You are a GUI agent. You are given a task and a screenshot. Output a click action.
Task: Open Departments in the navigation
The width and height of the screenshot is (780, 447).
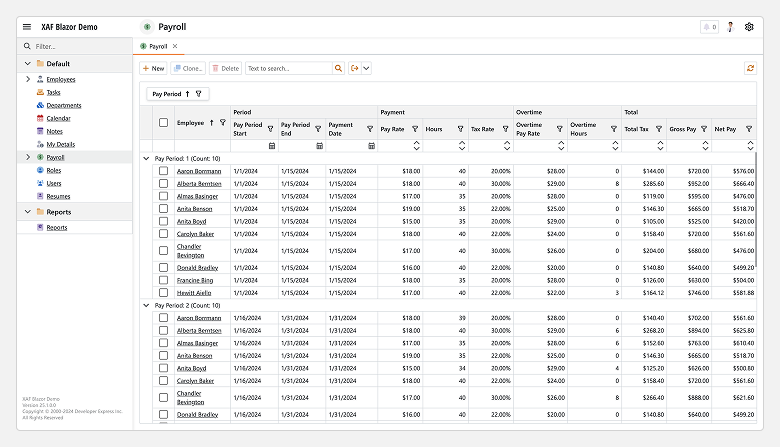[63, 105]
